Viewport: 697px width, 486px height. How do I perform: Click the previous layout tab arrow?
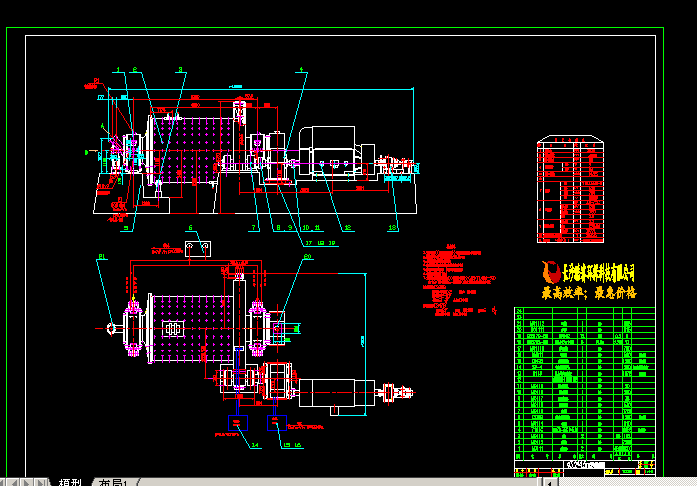(x=15, y=482)
